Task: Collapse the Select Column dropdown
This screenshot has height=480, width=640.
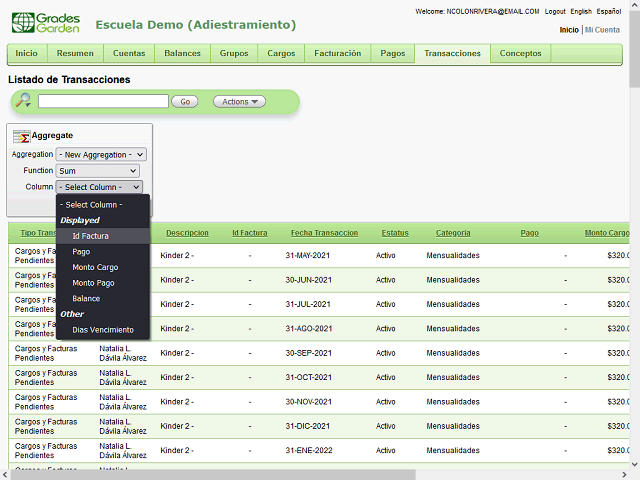Action: coord(99,187)
